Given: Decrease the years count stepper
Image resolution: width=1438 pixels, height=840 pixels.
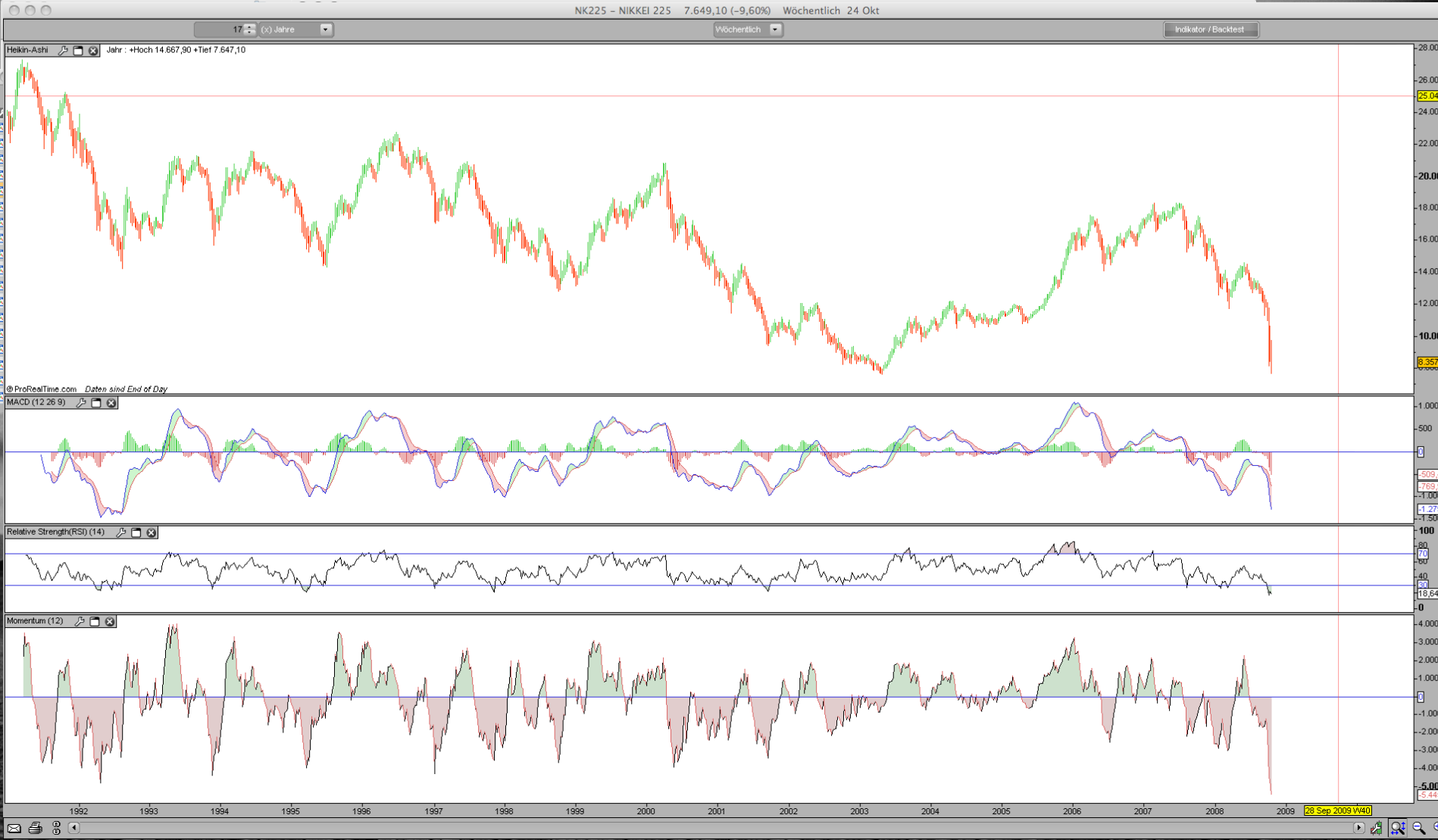Looking at the screenshot, I should coord(250,33).
